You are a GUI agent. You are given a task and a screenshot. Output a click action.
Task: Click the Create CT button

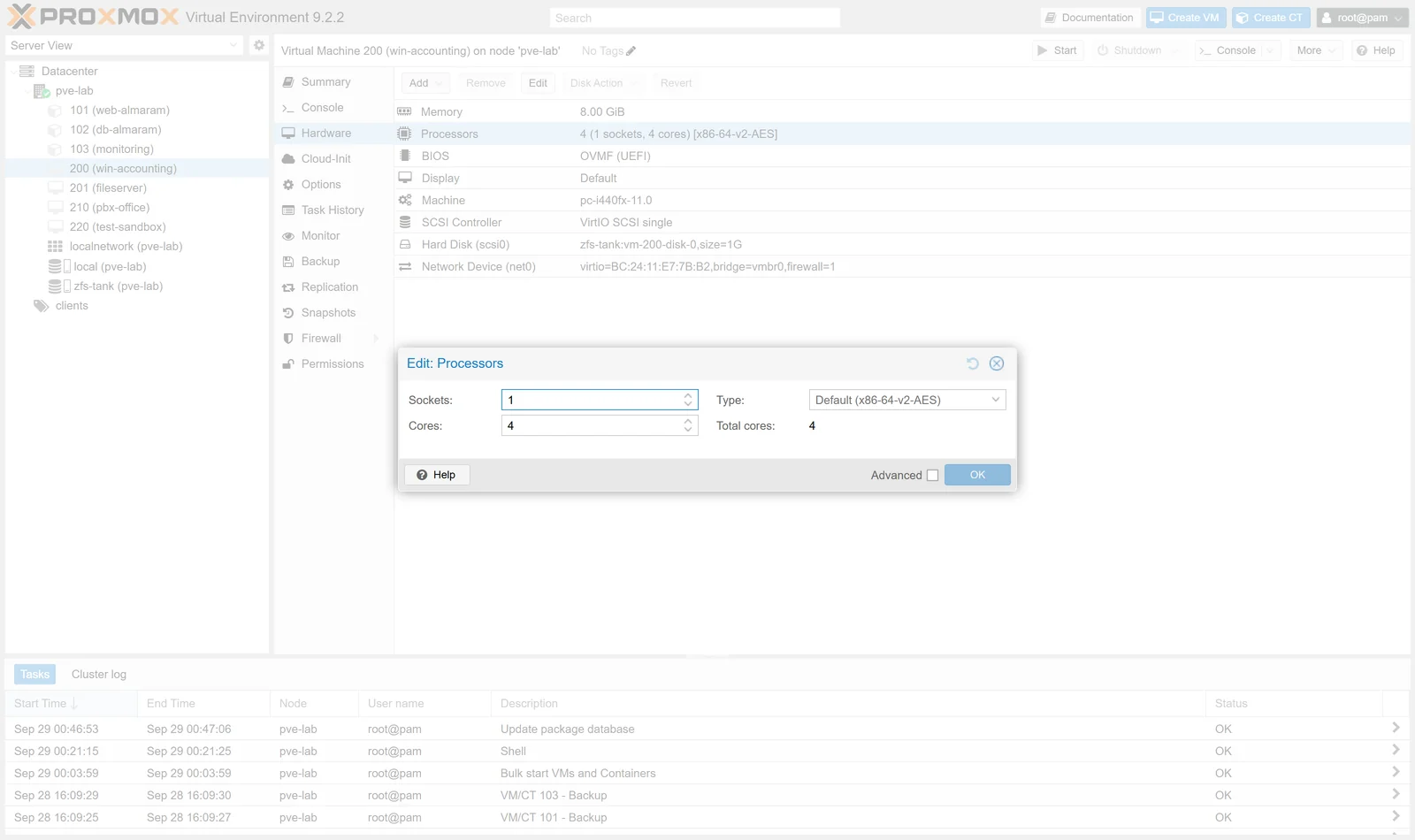(1271, 18)
